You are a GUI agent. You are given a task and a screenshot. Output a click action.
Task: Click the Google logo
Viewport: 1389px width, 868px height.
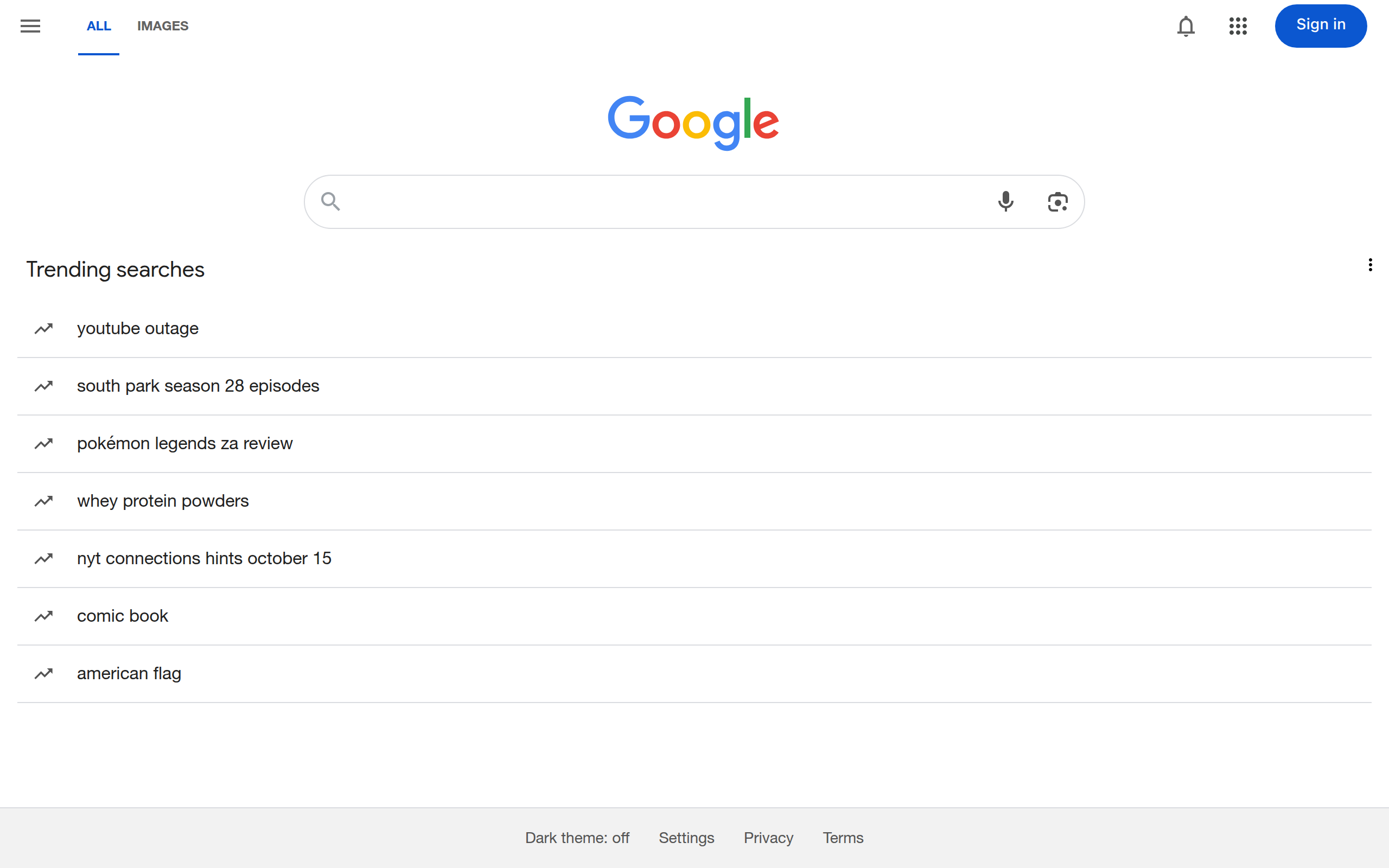[x=693, y=122]
